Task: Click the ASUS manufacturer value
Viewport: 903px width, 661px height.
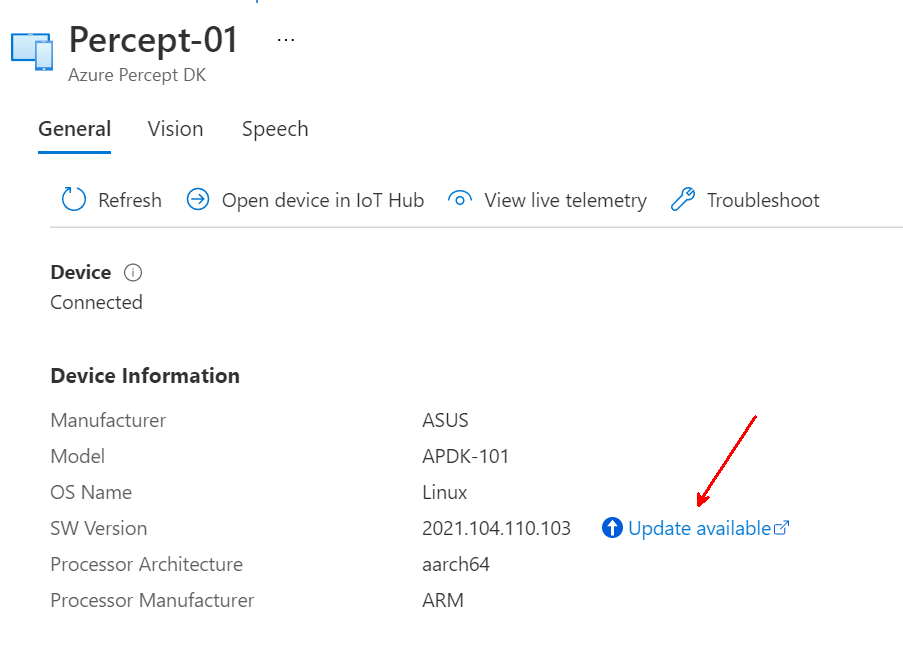Action: [445, 420]
